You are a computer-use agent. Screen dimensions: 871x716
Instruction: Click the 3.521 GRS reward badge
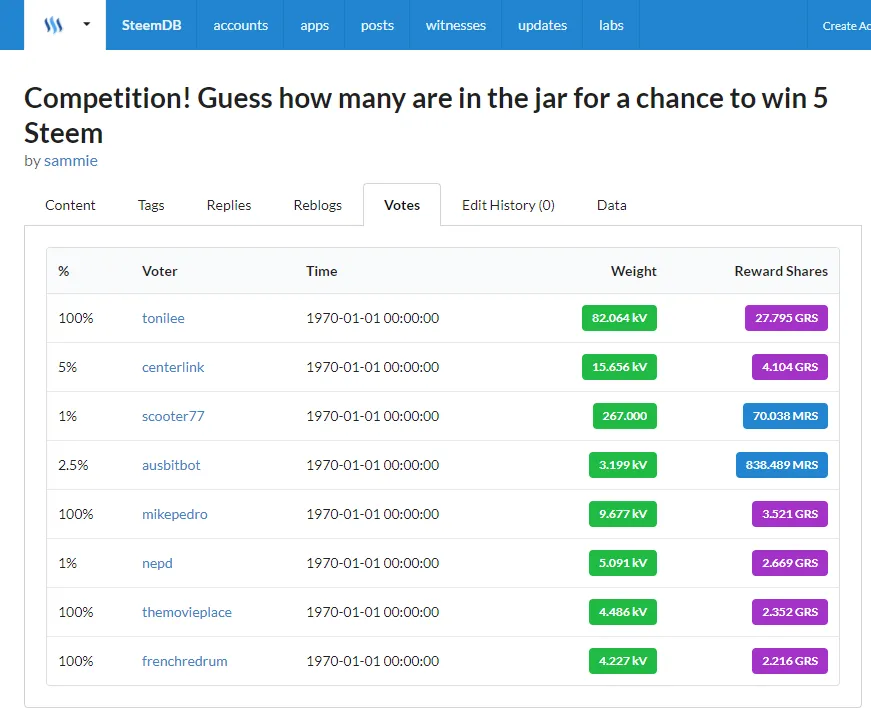(x=790, y=514)
